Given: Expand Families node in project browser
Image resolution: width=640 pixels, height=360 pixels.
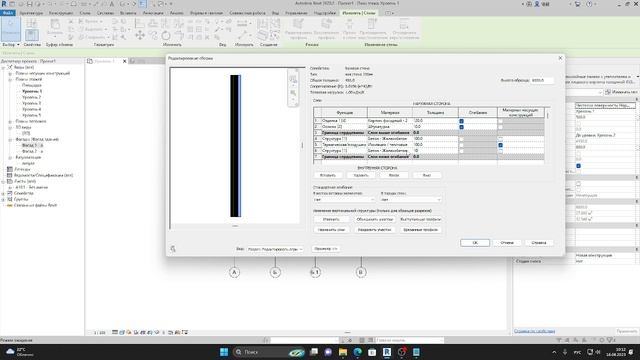Looking at the screenshot, I should (x=3, y=193).
